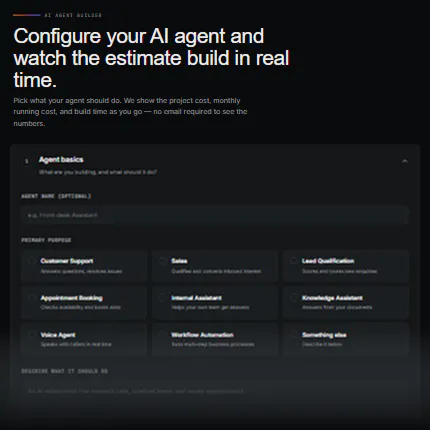This screenshot has width=430, height=430.
Task: Collapse the Agent basics section chevron
Action: 405,161
